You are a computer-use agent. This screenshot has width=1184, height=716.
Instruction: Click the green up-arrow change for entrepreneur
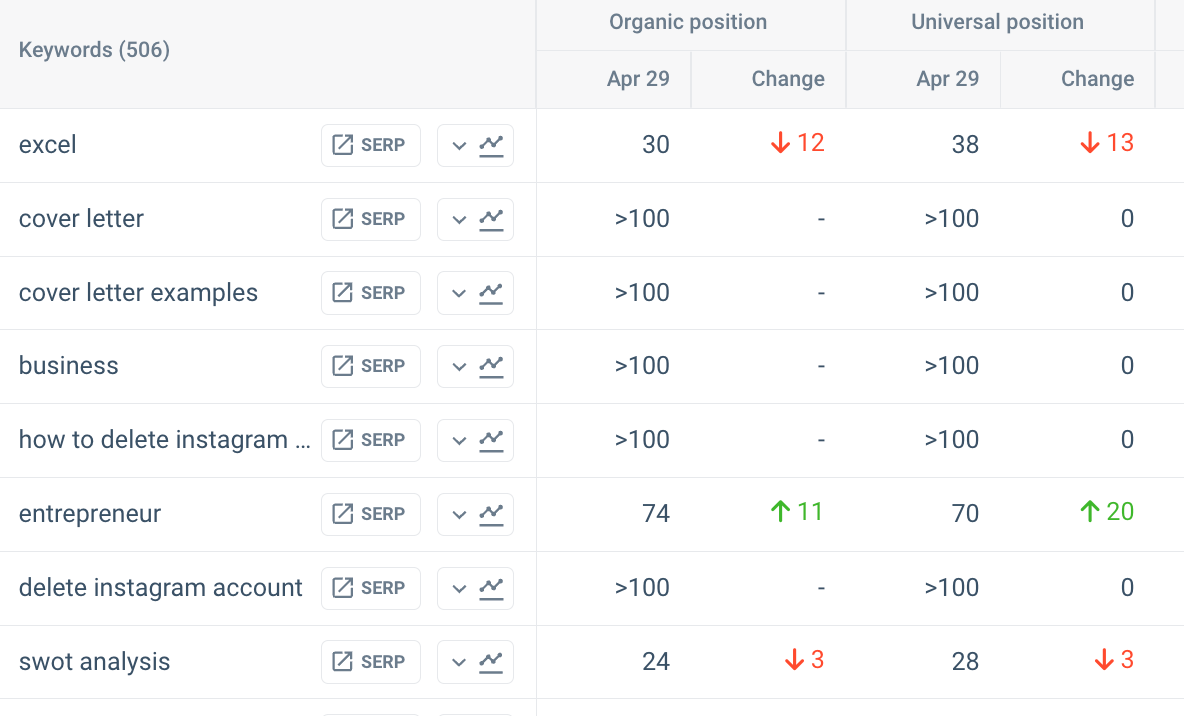pos(796,513)
